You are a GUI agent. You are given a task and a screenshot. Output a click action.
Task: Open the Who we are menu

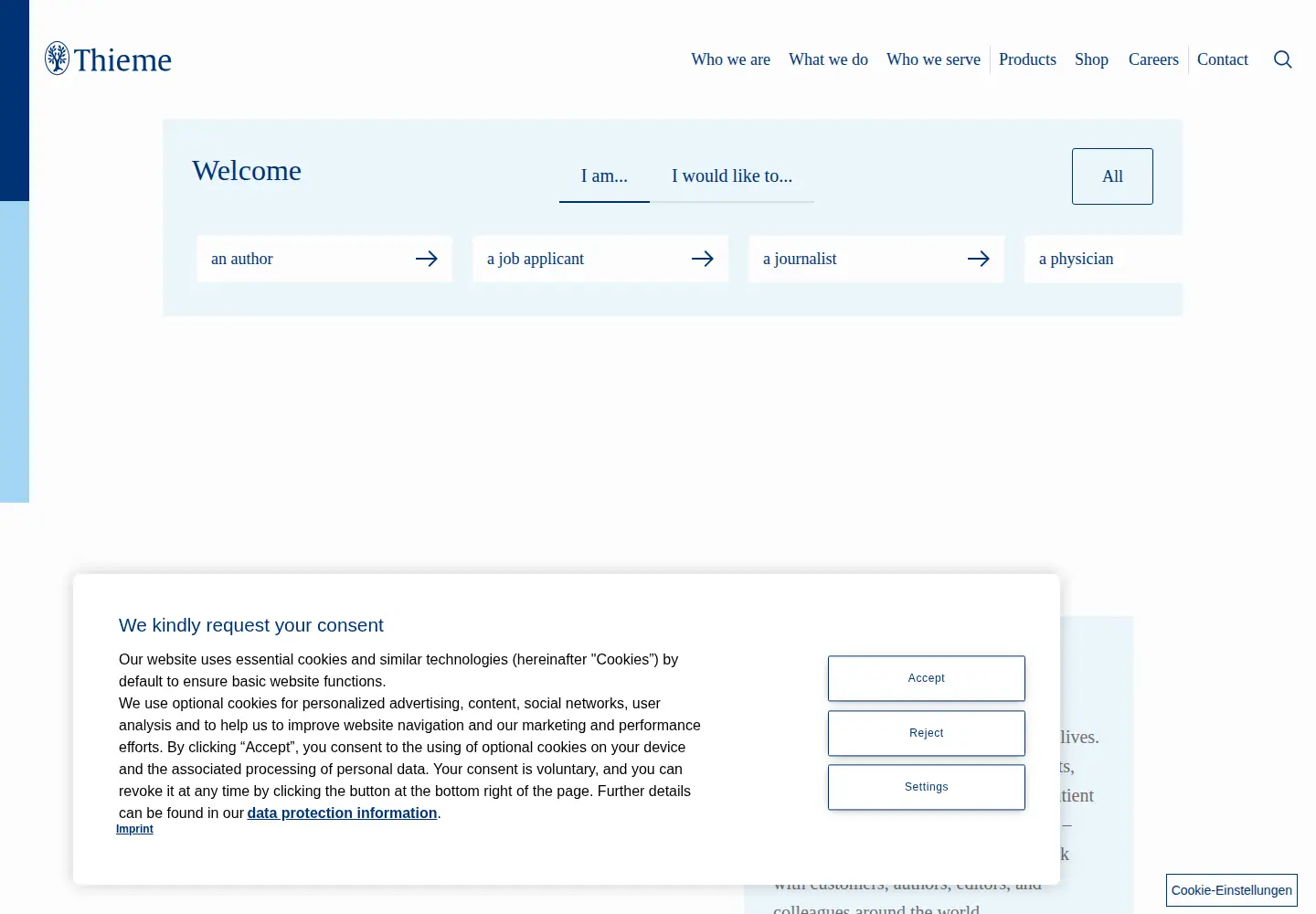click(x=730, y=59)
